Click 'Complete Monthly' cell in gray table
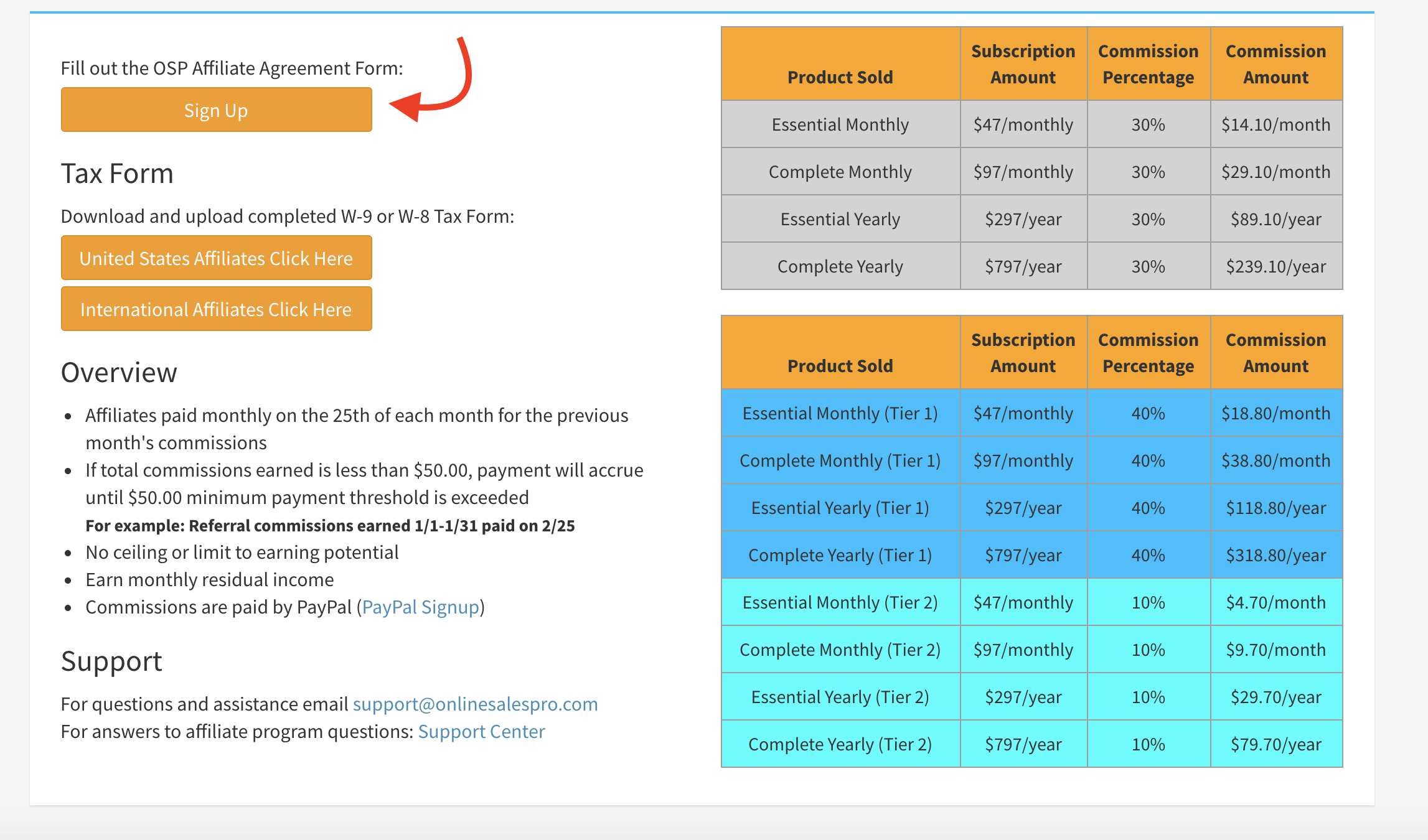This screenshot has height=840, width=1428. 840,172
